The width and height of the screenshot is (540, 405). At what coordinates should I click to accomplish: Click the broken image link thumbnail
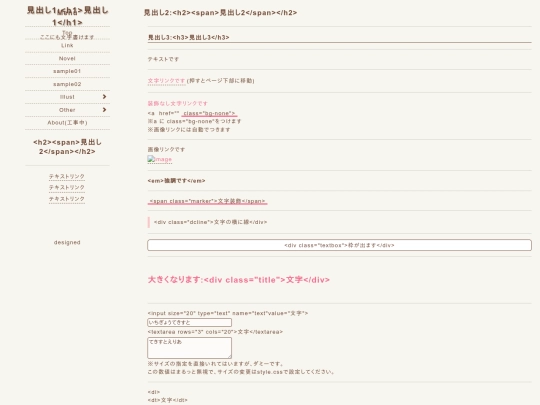coord(160,159)
